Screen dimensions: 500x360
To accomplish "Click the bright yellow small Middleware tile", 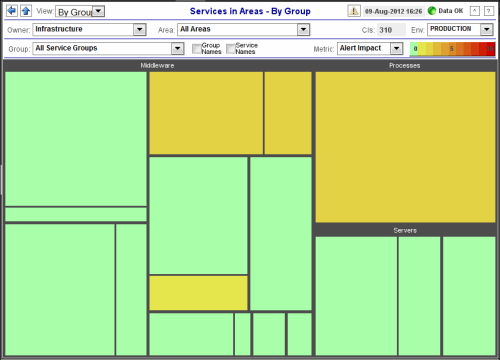I will (x=198, y=293).
